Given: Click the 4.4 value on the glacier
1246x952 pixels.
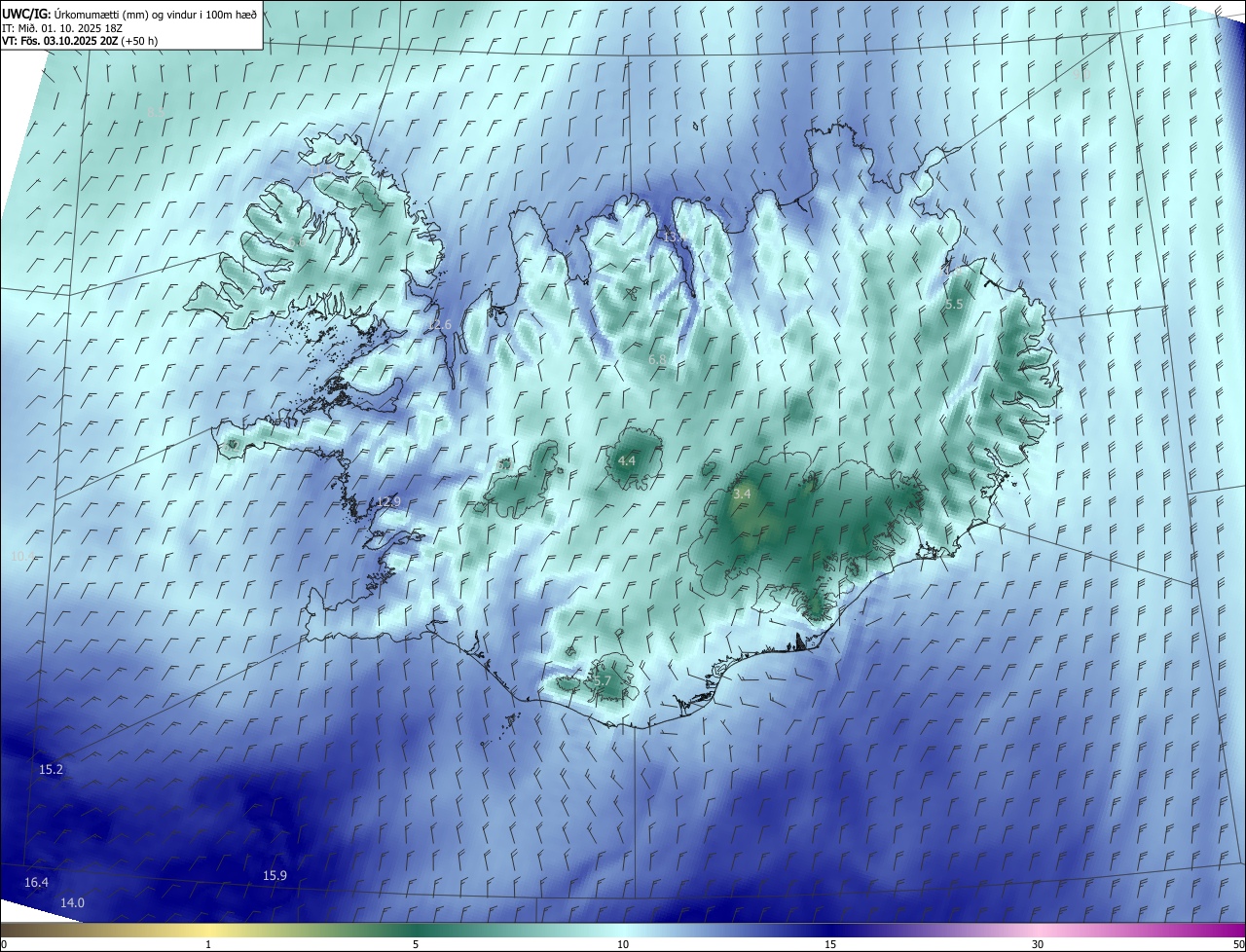Looking at the screenshot, I should [627, 461].
